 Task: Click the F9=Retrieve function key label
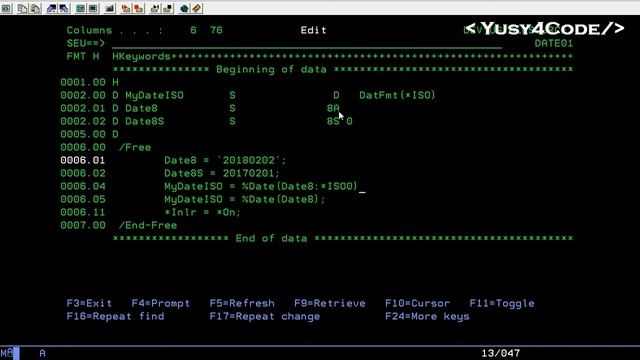coord(330,303)
